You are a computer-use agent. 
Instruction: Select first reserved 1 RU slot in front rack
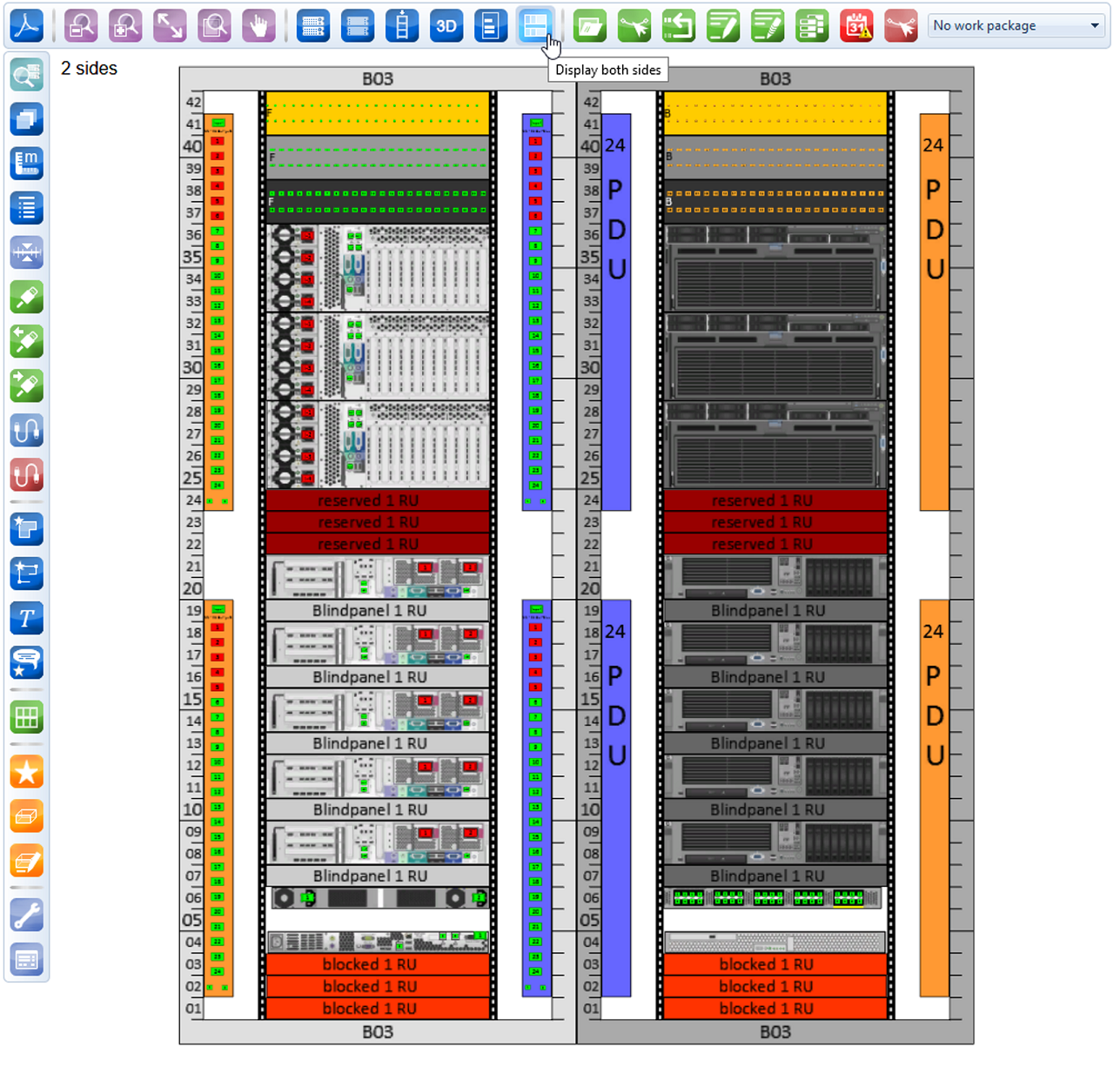click(x=377, y=500)
